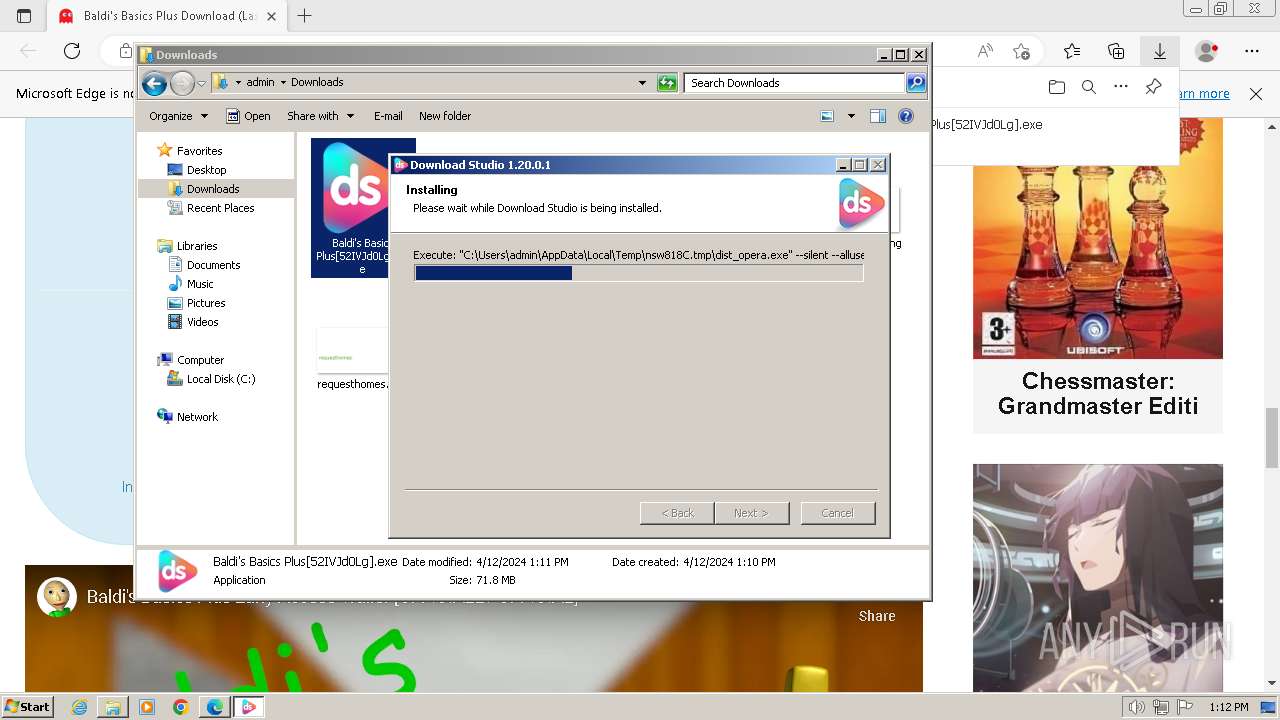Click the Open toolbar button in Explorer
Image resolution: width=1280 pixels, height=720 pixels.
248,116
